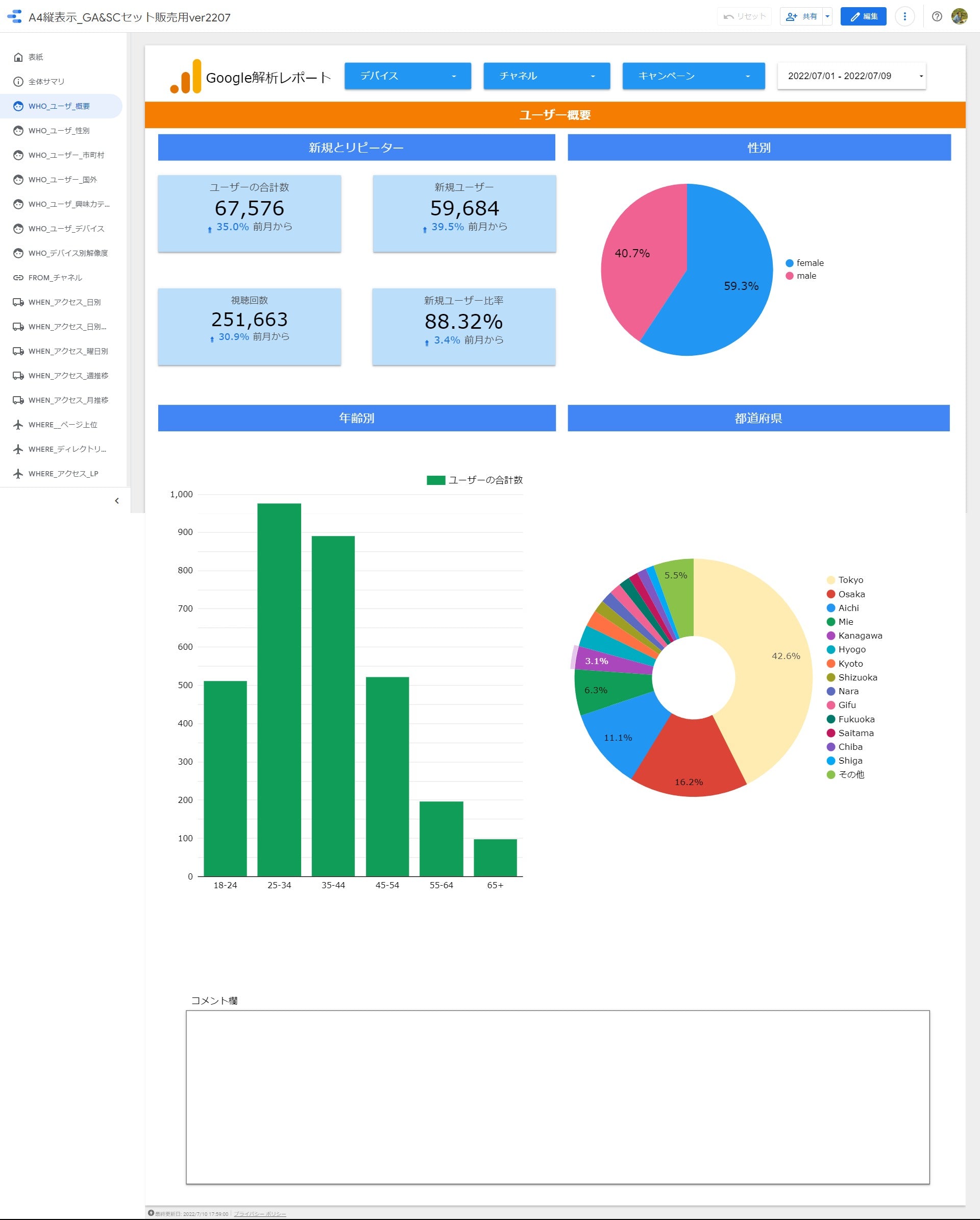Open the three-dot more options menu

tap(905, 16)
